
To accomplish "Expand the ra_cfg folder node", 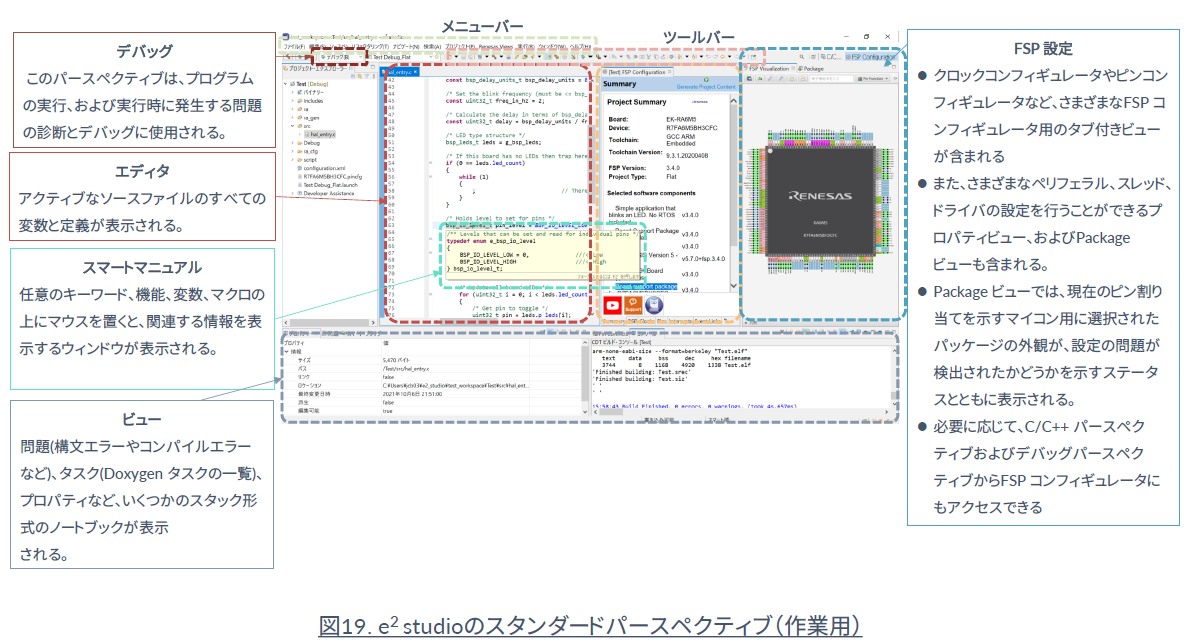I will [293, 151].
